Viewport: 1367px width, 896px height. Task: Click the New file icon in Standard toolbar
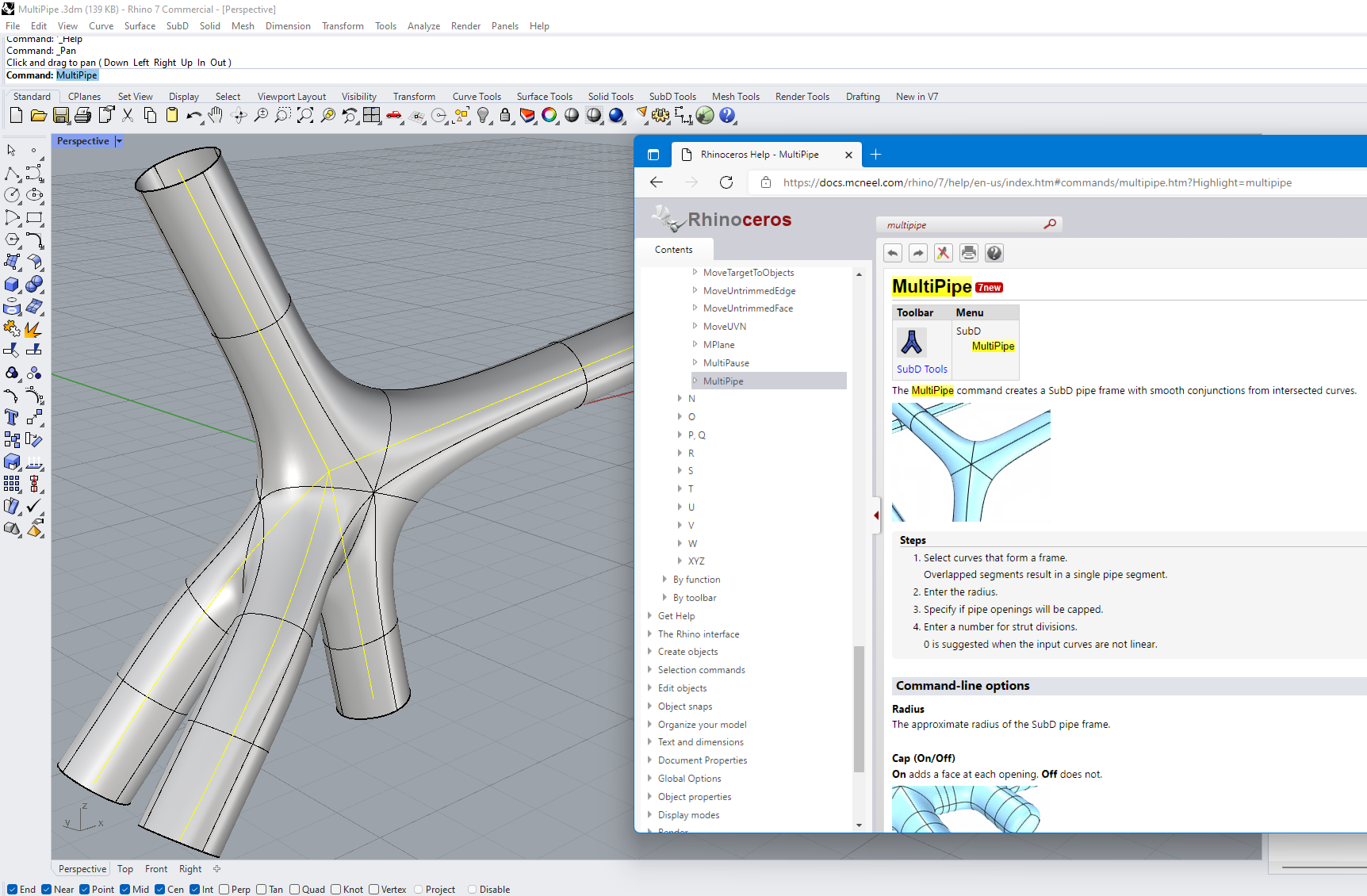tap(16, 116)
